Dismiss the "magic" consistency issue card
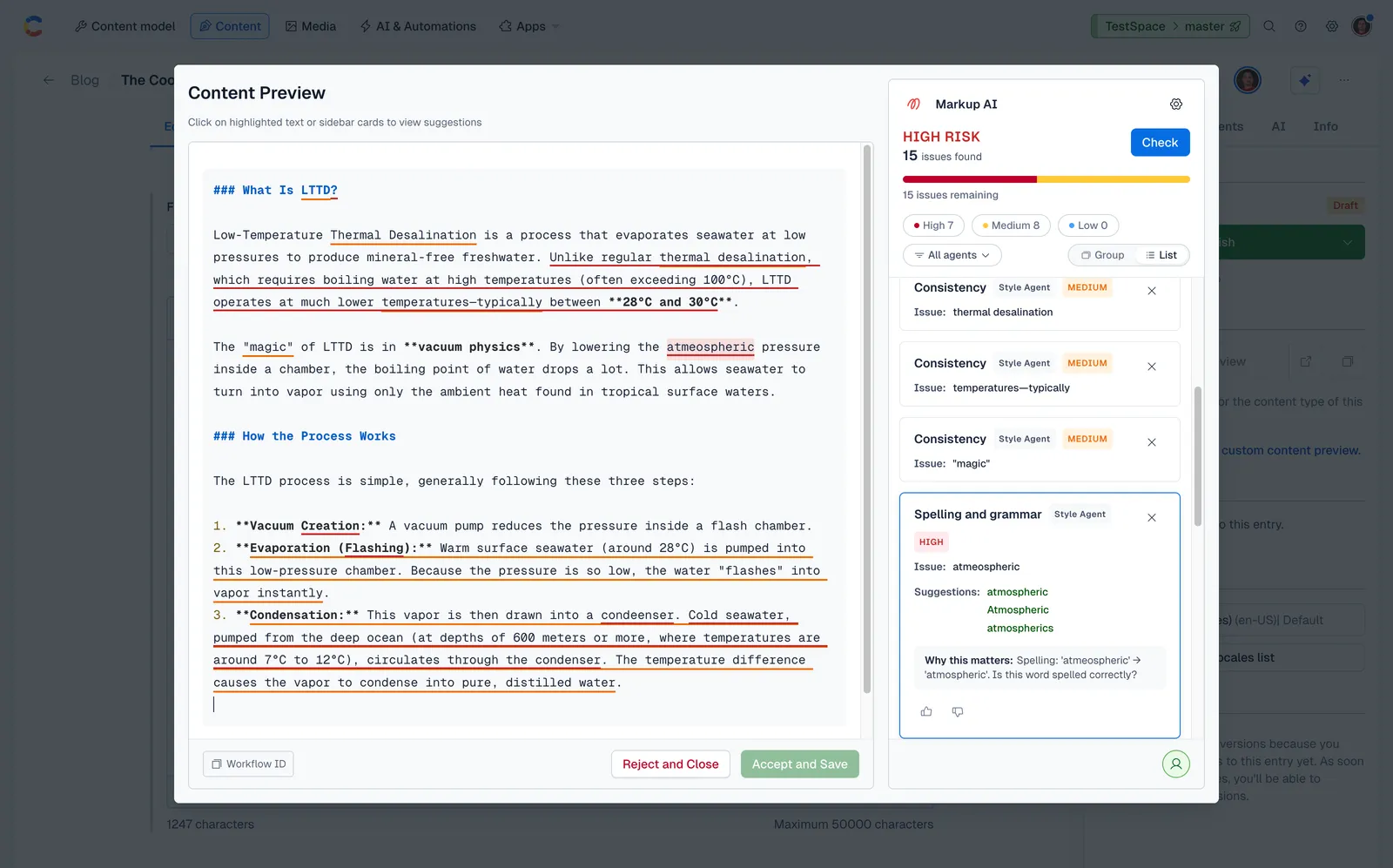Viewport: 1393px width, 868px height. point(1151,442)
